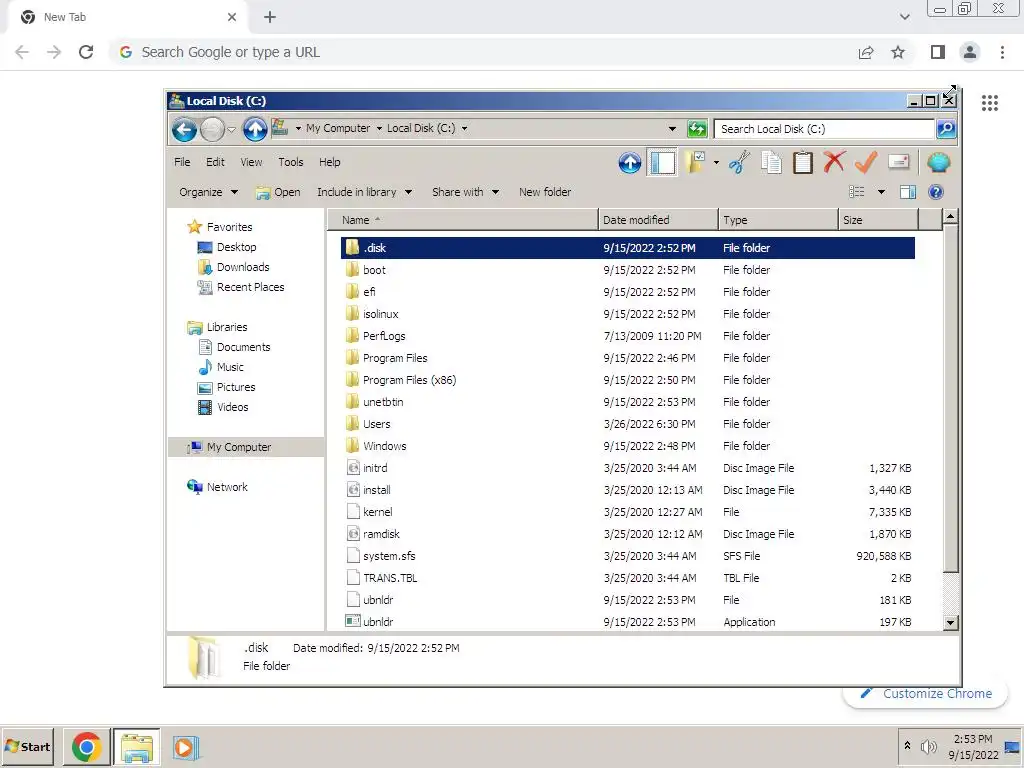1024x768 pixels.
Task: Click the Search Local Disk (C:) field
Action: (x=824, y=129)
